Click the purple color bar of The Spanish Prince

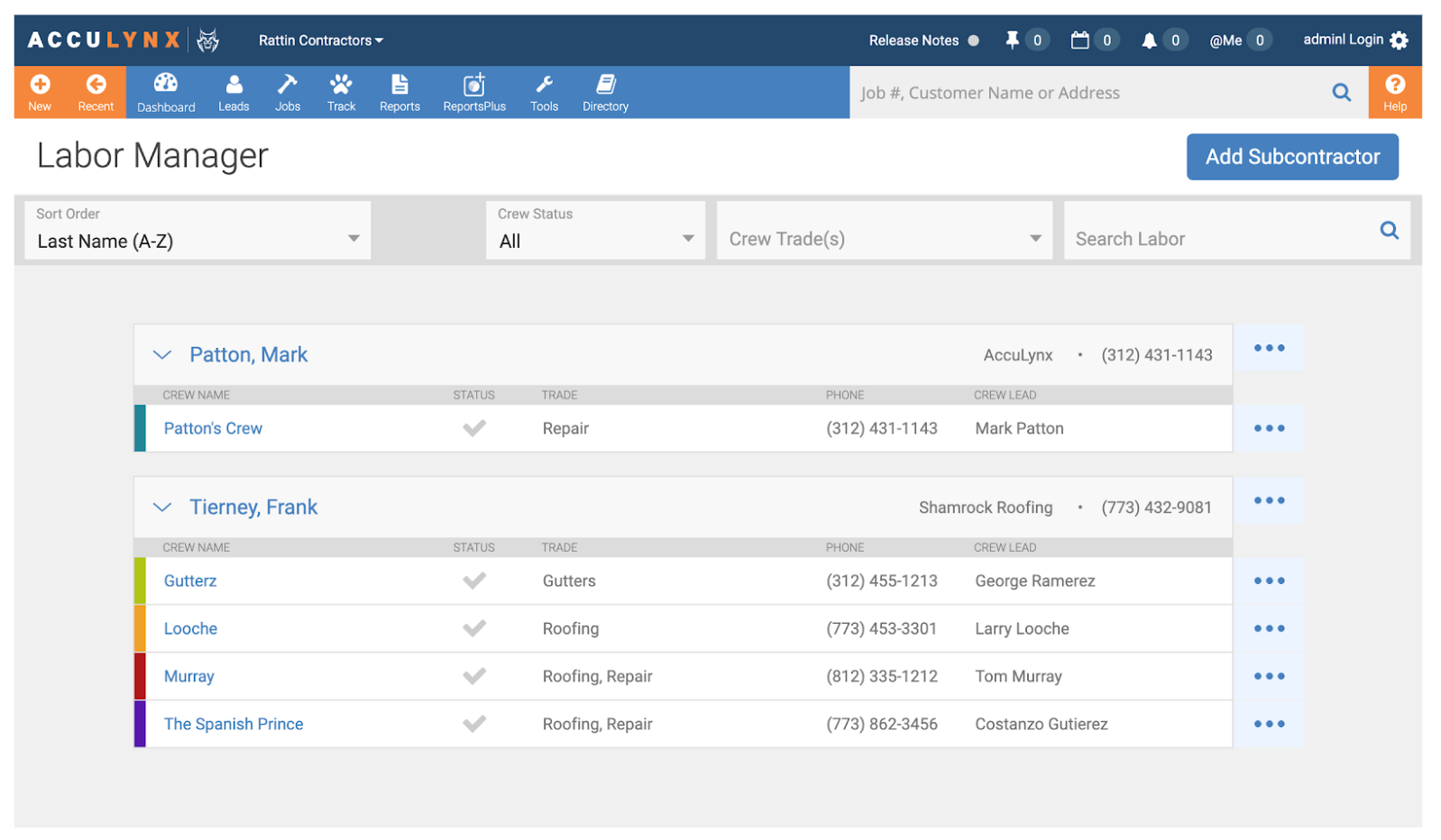pyautogui.click(x=140, y=724)
